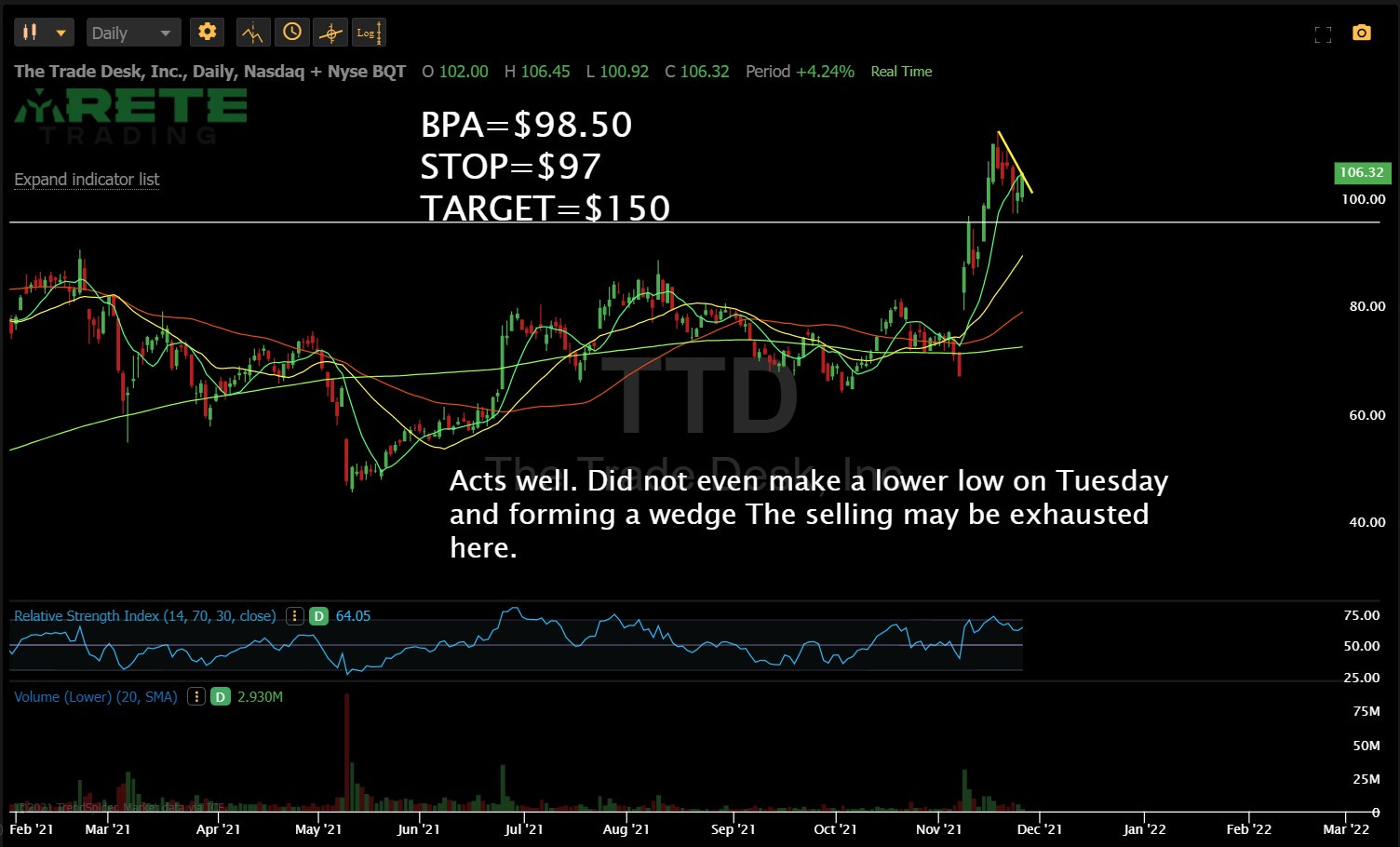Open Volume indicator options menu dots
The image size is (1400, 847).
[x=195, y=696]
